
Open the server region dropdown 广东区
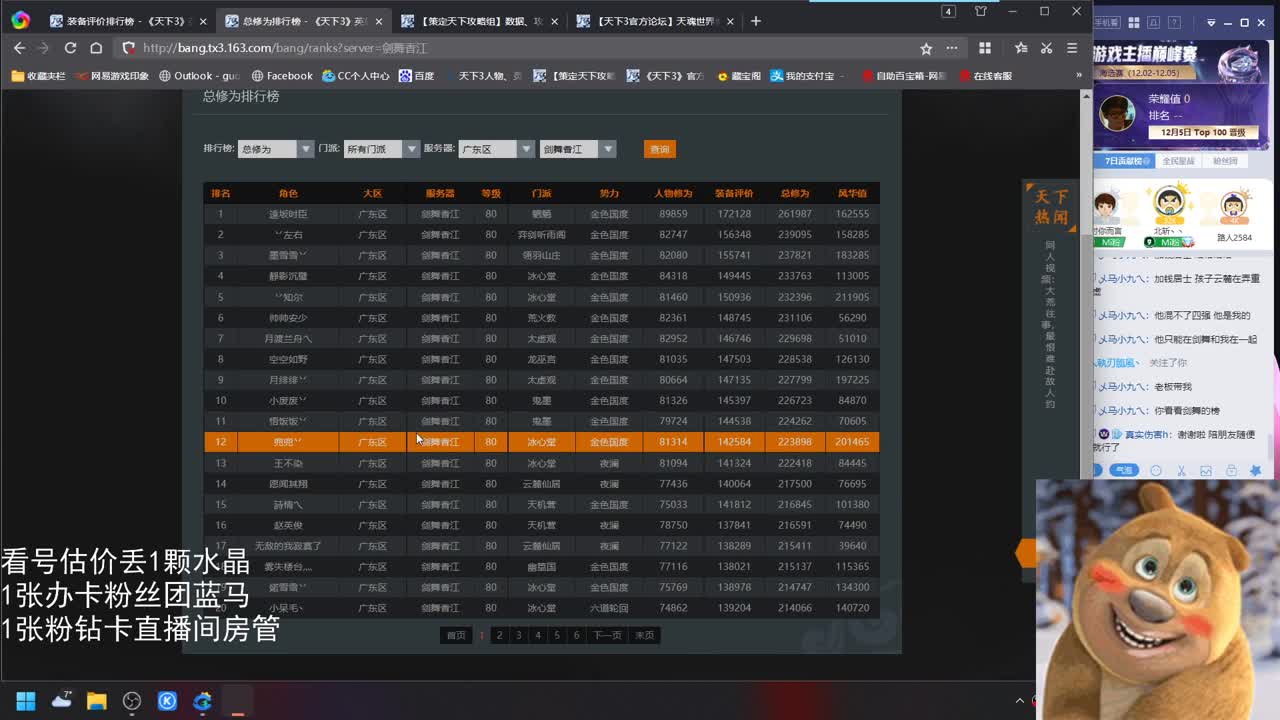pyautogui.click(x=496, y=149)
